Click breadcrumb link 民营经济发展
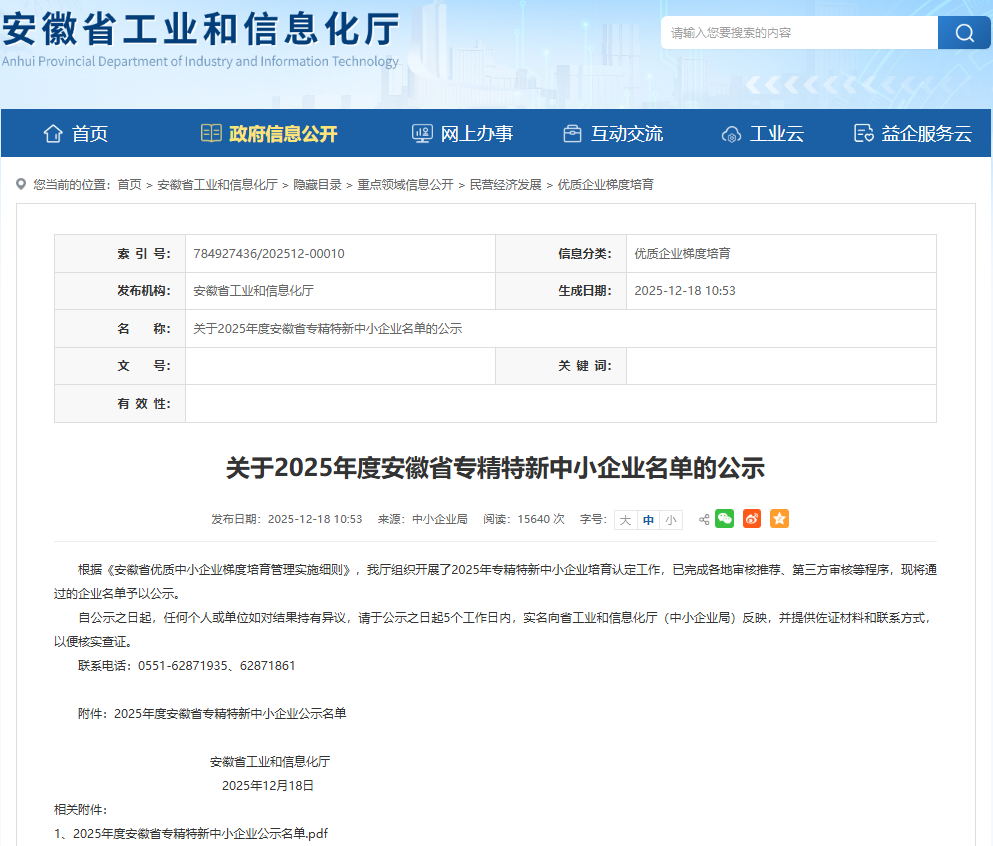This screenshot has height=846, width=993. click(x=505, y=184)
